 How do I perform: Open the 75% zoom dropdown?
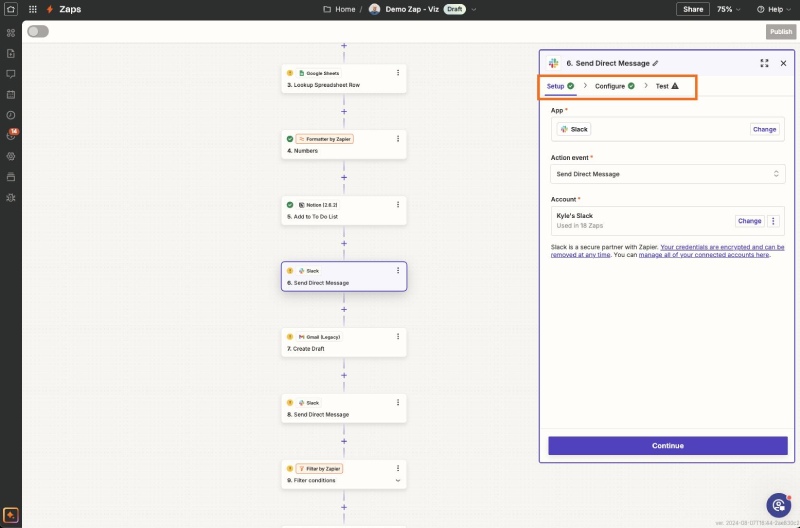(x=729, y=9)
